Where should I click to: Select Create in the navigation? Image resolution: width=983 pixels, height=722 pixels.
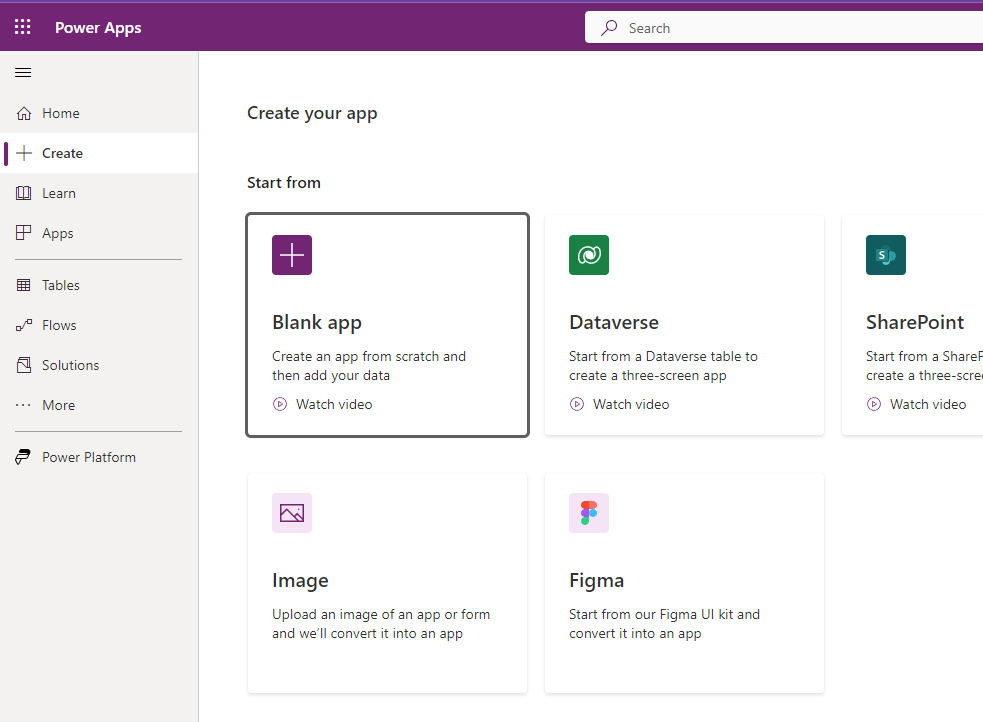point(99,153)
